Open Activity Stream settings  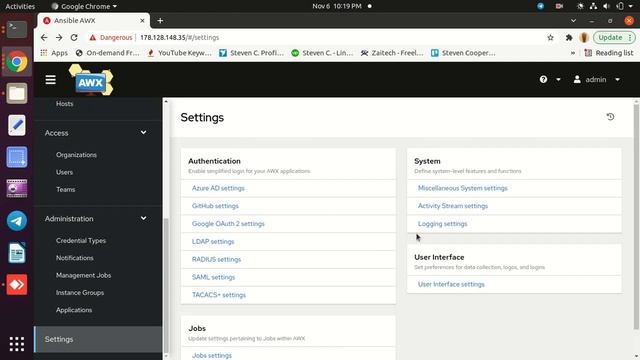(453, 206)
